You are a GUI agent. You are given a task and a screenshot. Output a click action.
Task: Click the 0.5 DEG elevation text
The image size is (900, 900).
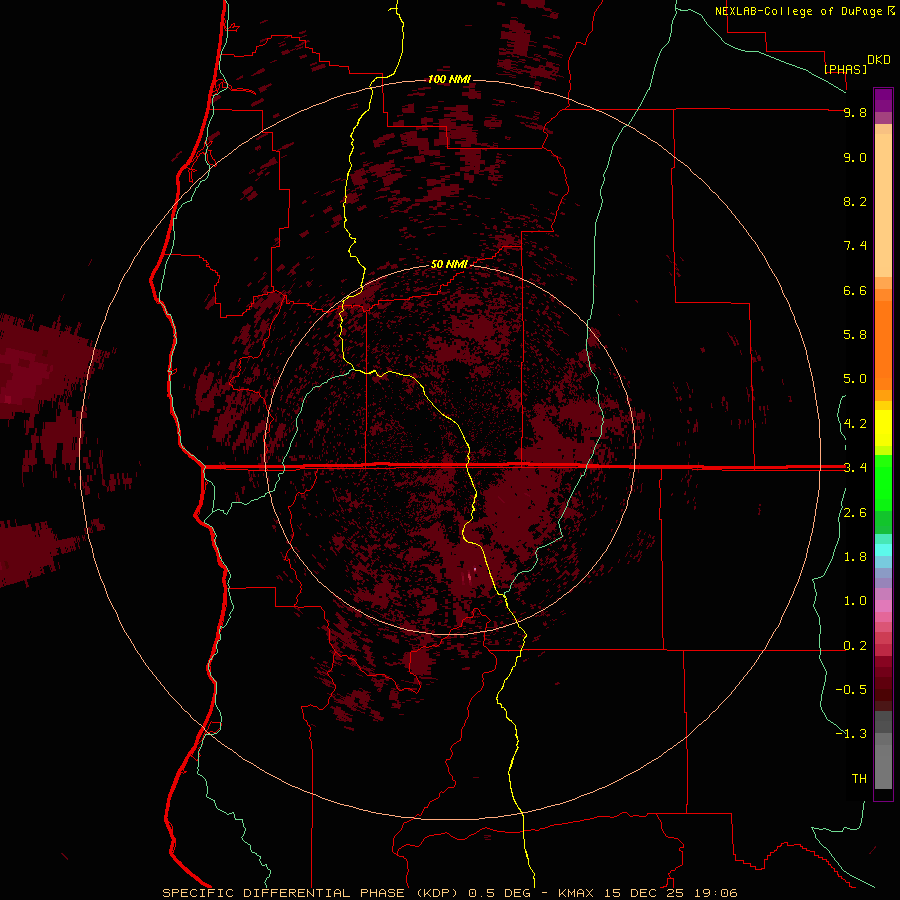500,893
